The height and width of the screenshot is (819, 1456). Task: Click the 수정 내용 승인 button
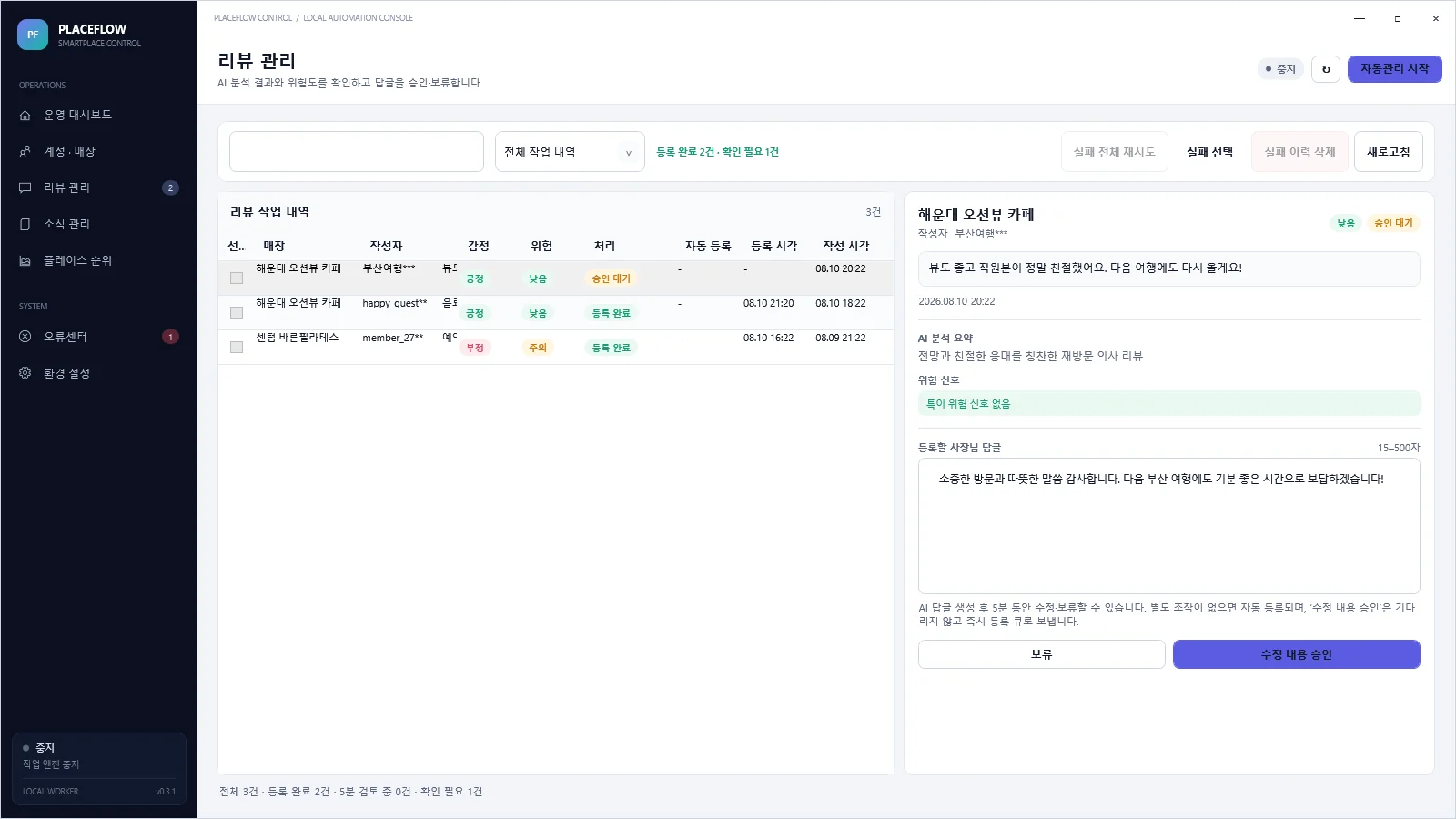tap(1296, 654)
